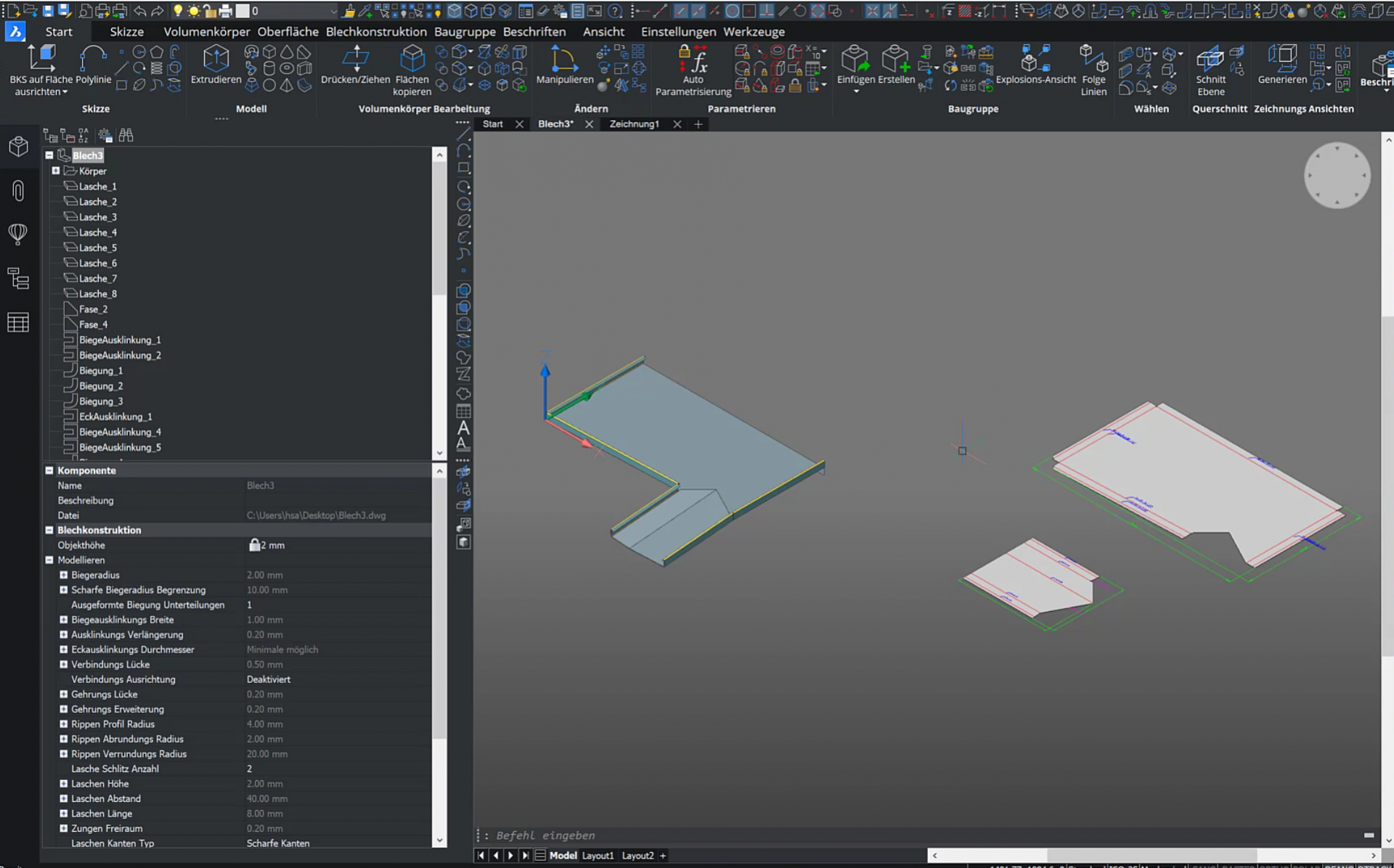
Task: Open the Mechanical Browser cube sidebar icon
Action: 18,146
